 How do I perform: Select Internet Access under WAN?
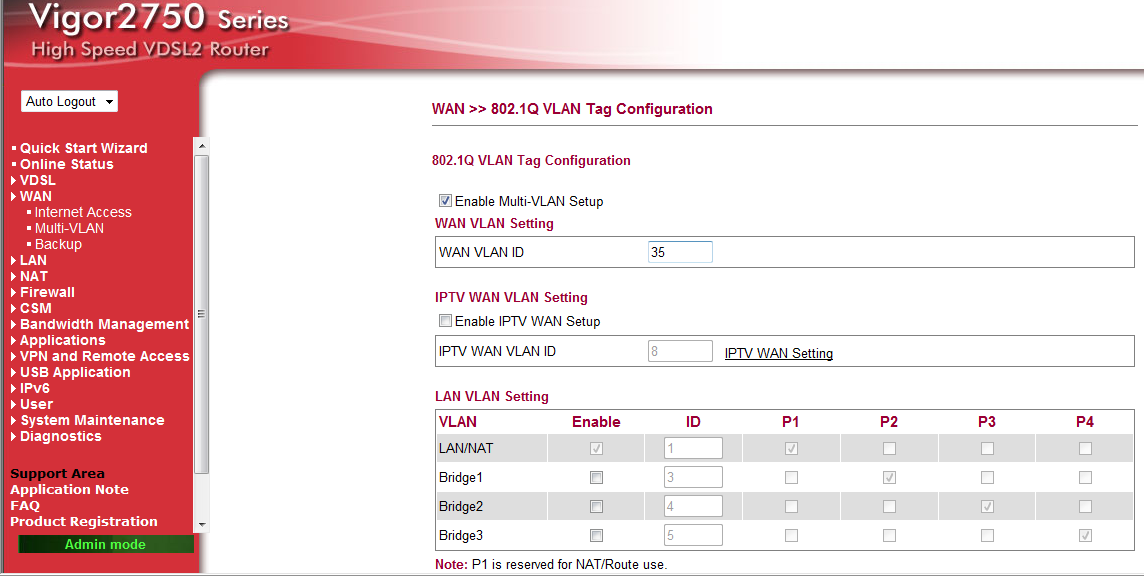coord(83,212)
